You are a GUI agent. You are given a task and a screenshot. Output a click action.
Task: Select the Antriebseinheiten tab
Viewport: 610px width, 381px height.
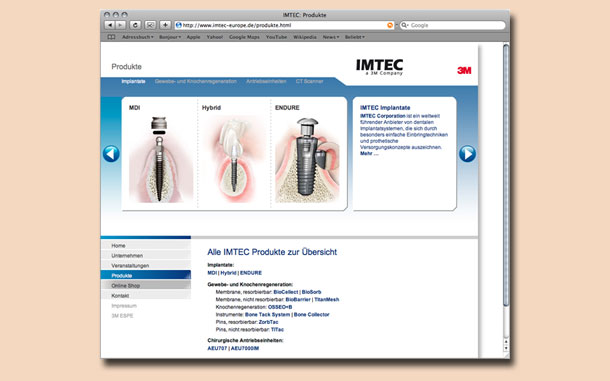click(266, 81)
